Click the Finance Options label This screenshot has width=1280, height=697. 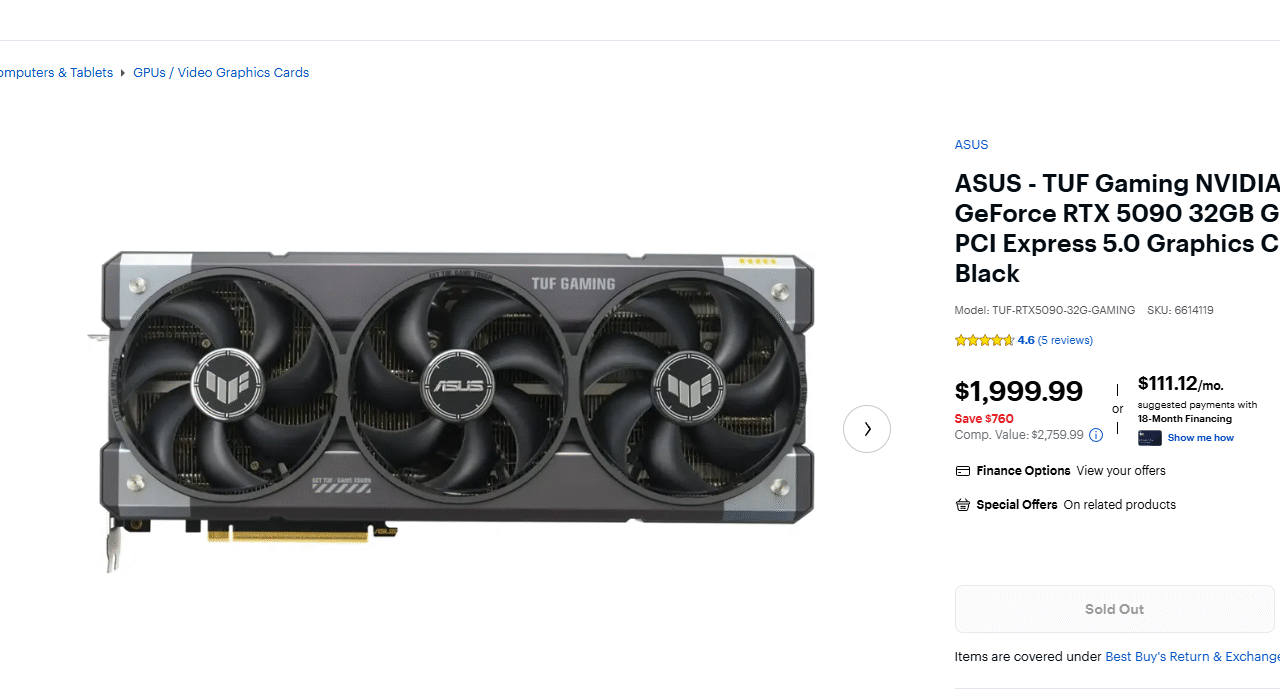(1023, 471)
